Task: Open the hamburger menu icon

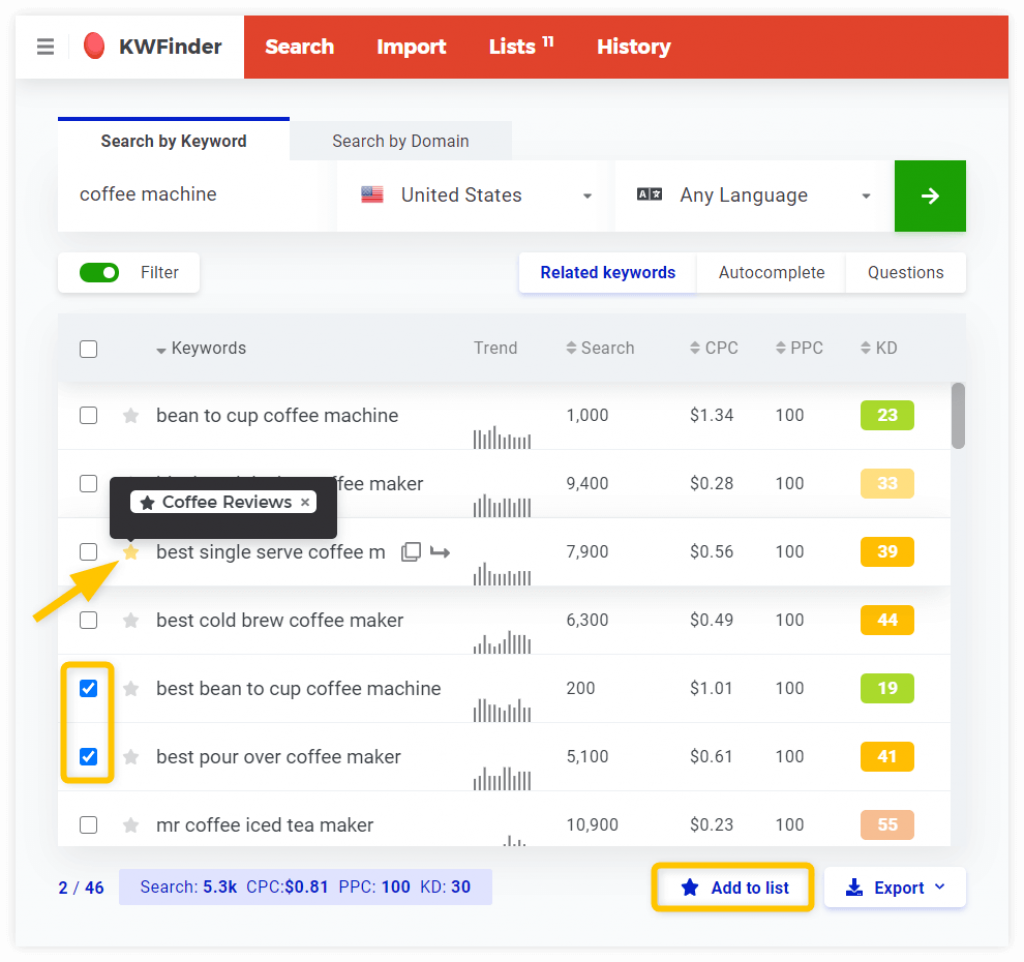Action: [x=45, y=47]
